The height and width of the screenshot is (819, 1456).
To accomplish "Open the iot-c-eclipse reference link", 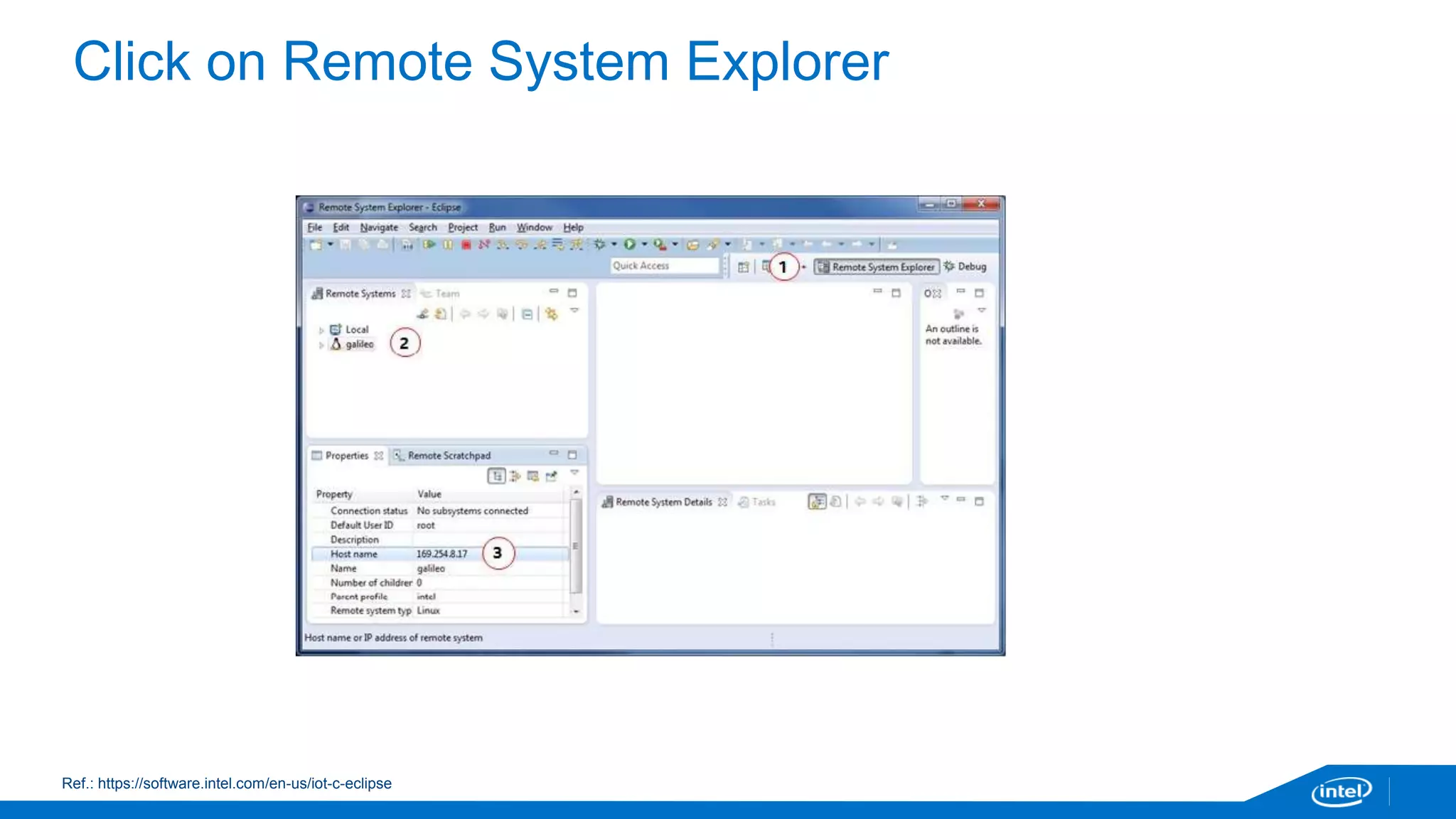I will (x=244, y=783).
